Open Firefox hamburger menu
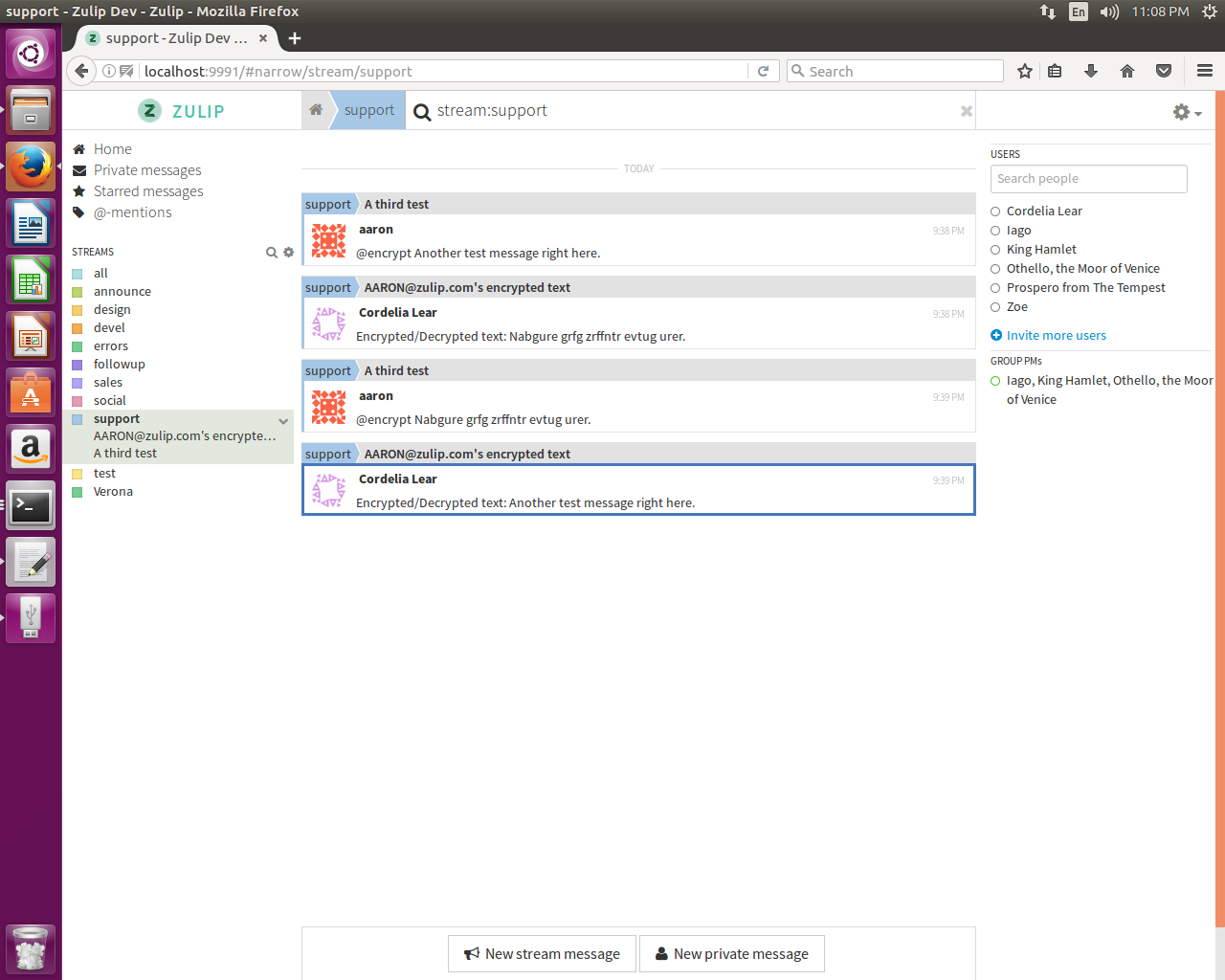 (x=1205, y=71)
